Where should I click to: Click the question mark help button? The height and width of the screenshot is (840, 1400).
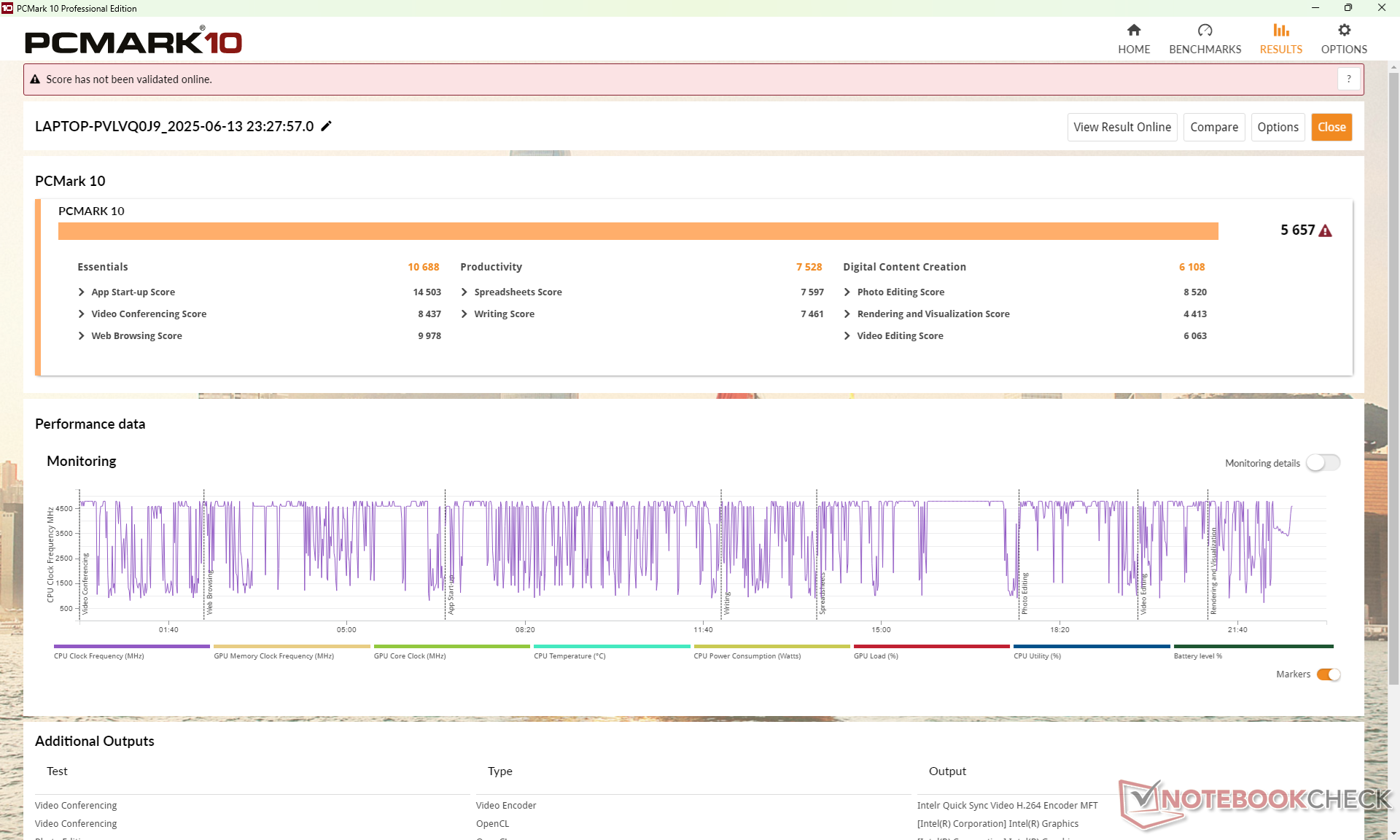click(1348, 79)
